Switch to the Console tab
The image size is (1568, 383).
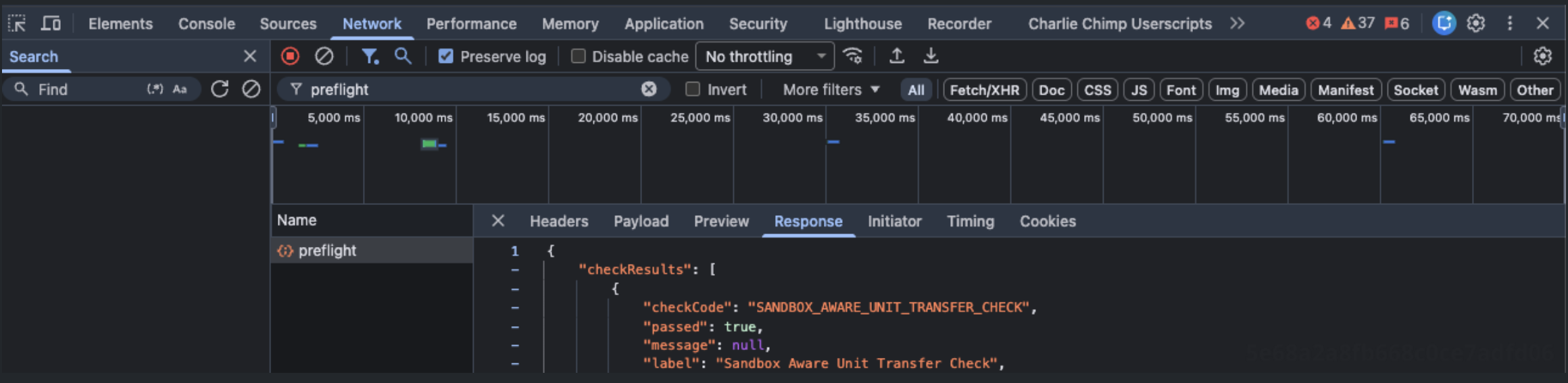coord(207,24)
